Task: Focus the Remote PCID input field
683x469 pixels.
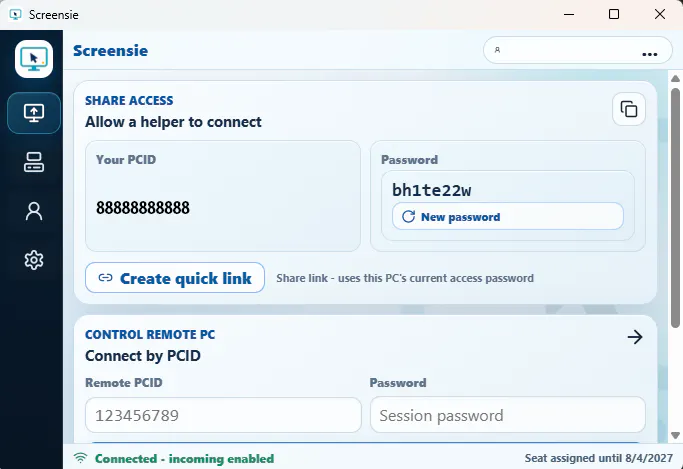Action: pyautogui.click(x=223, y=415)
